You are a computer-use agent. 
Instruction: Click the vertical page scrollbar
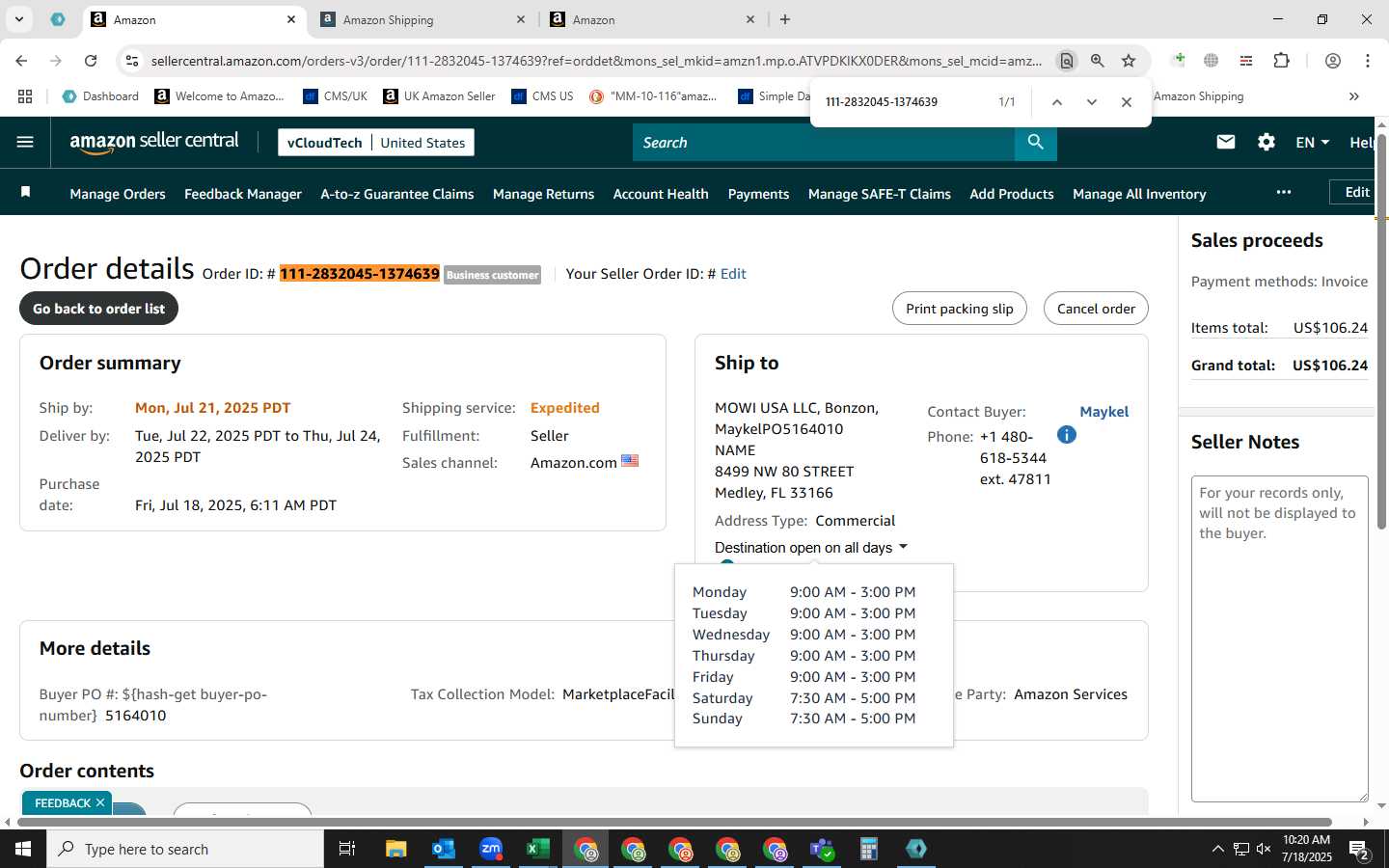pyautogui.click(x=1381, y=333)
